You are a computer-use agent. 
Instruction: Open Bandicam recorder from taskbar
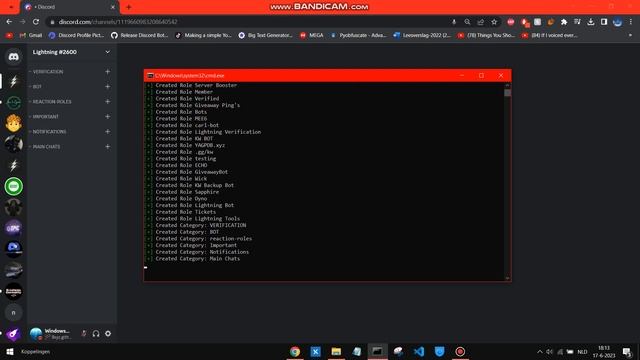click(x=460, y=351)
